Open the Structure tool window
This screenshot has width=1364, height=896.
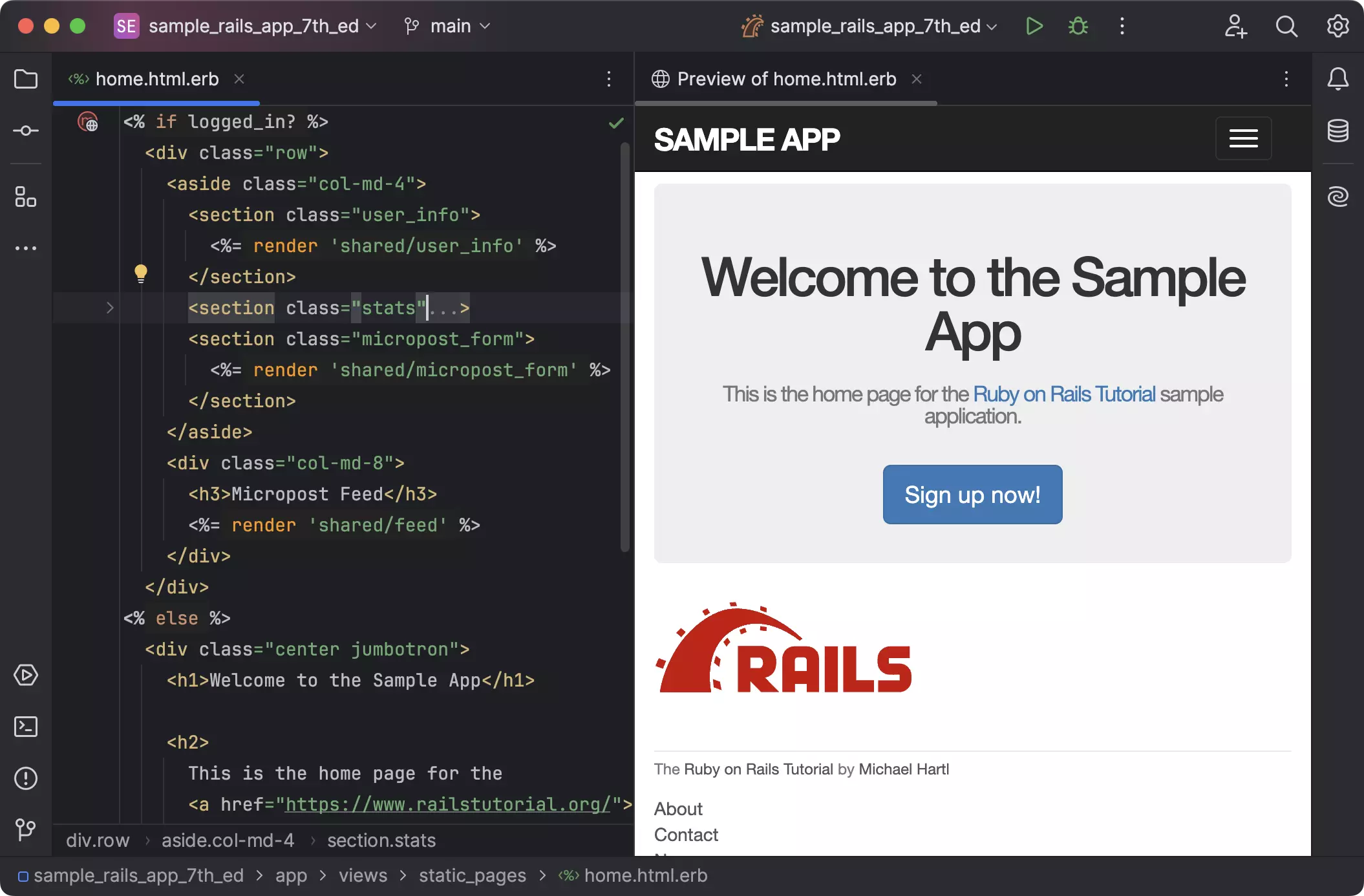coord(26,197)
